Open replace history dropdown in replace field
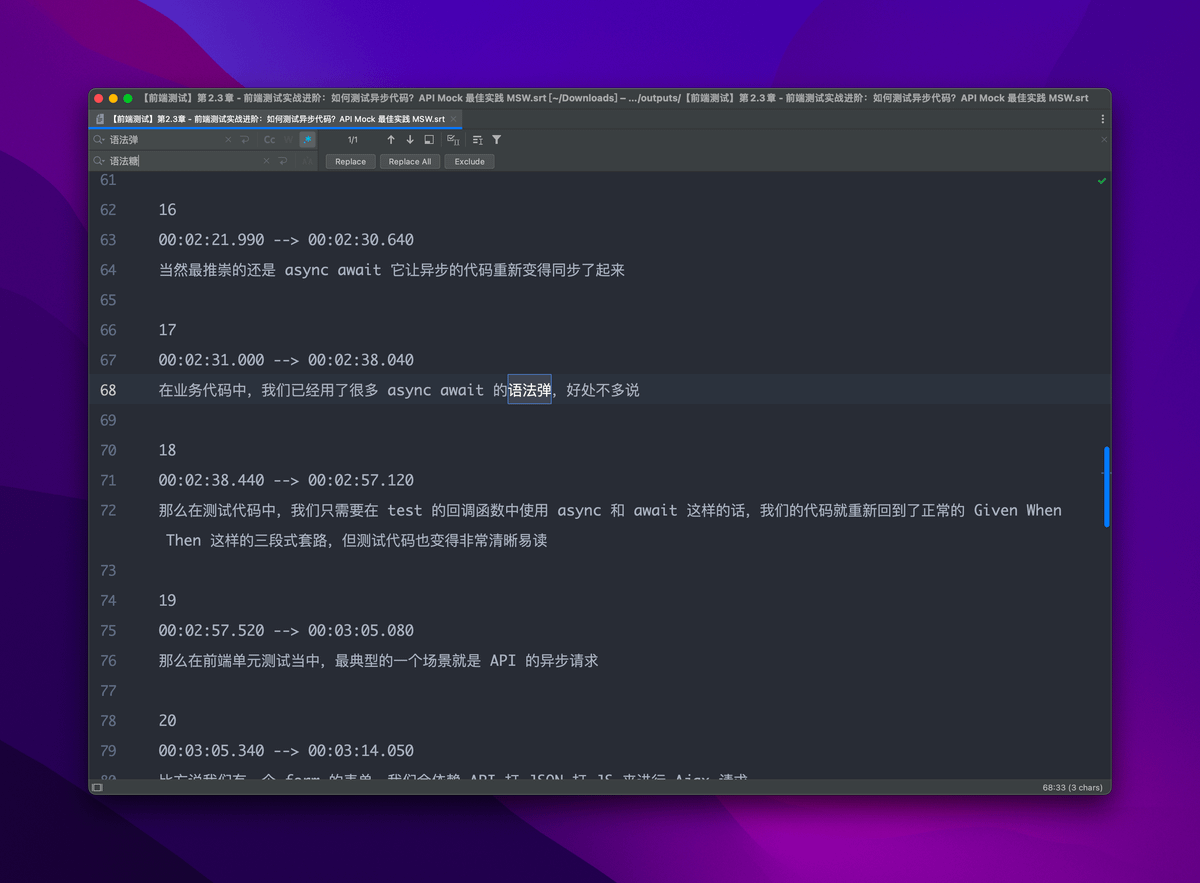 coord(99,161)
